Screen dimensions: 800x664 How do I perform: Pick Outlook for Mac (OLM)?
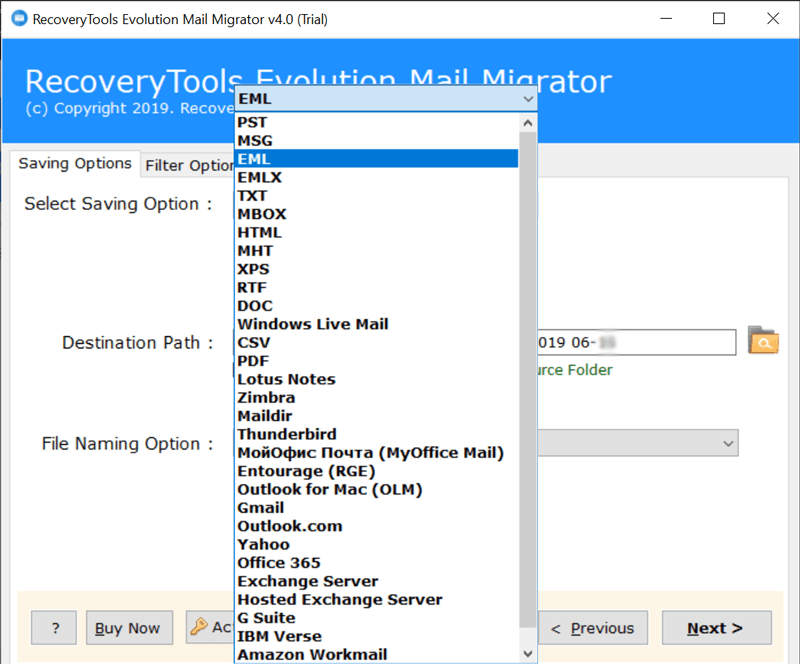coord(377,489)
